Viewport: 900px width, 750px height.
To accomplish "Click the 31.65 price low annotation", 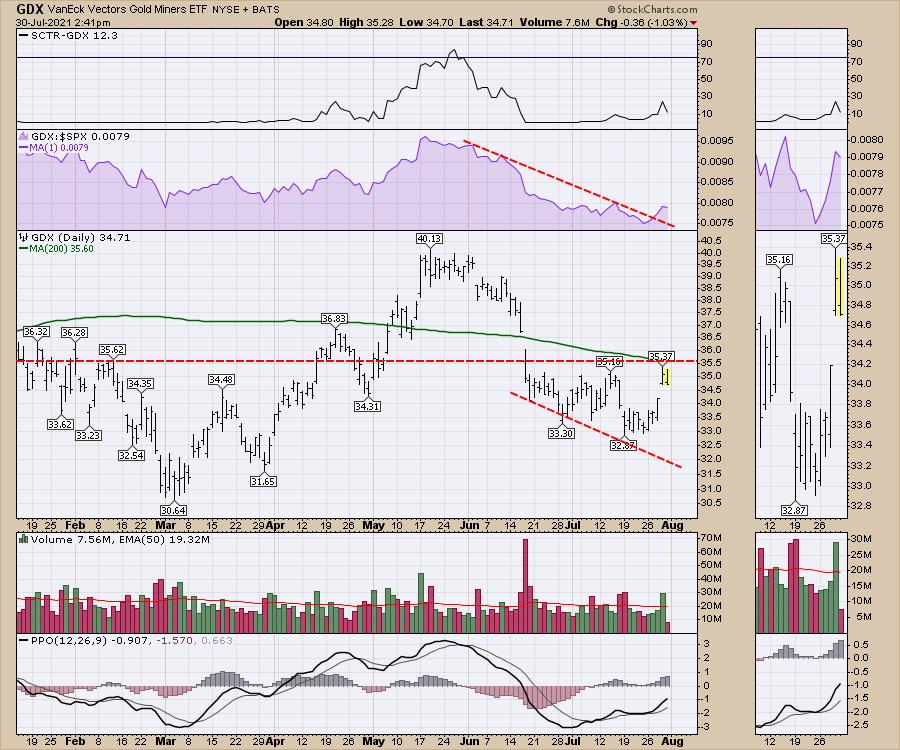I will pos(265,481).
